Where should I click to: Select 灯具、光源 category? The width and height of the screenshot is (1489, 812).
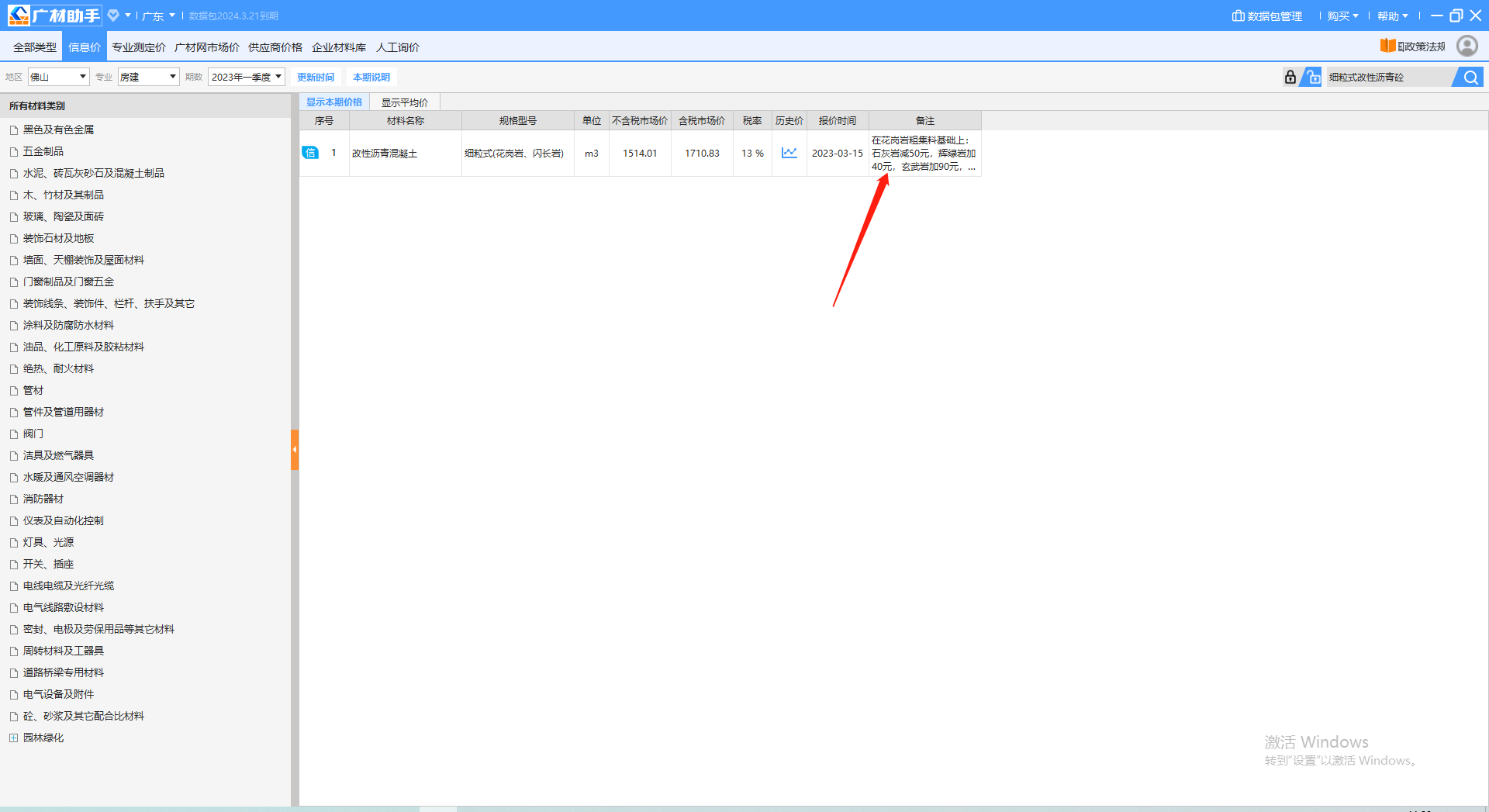point(48,542)
